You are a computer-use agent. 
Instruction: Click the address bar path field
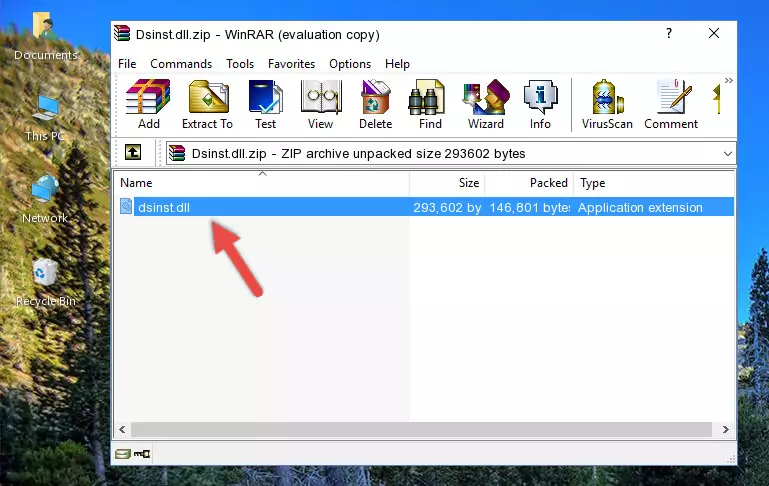point(450,153)
